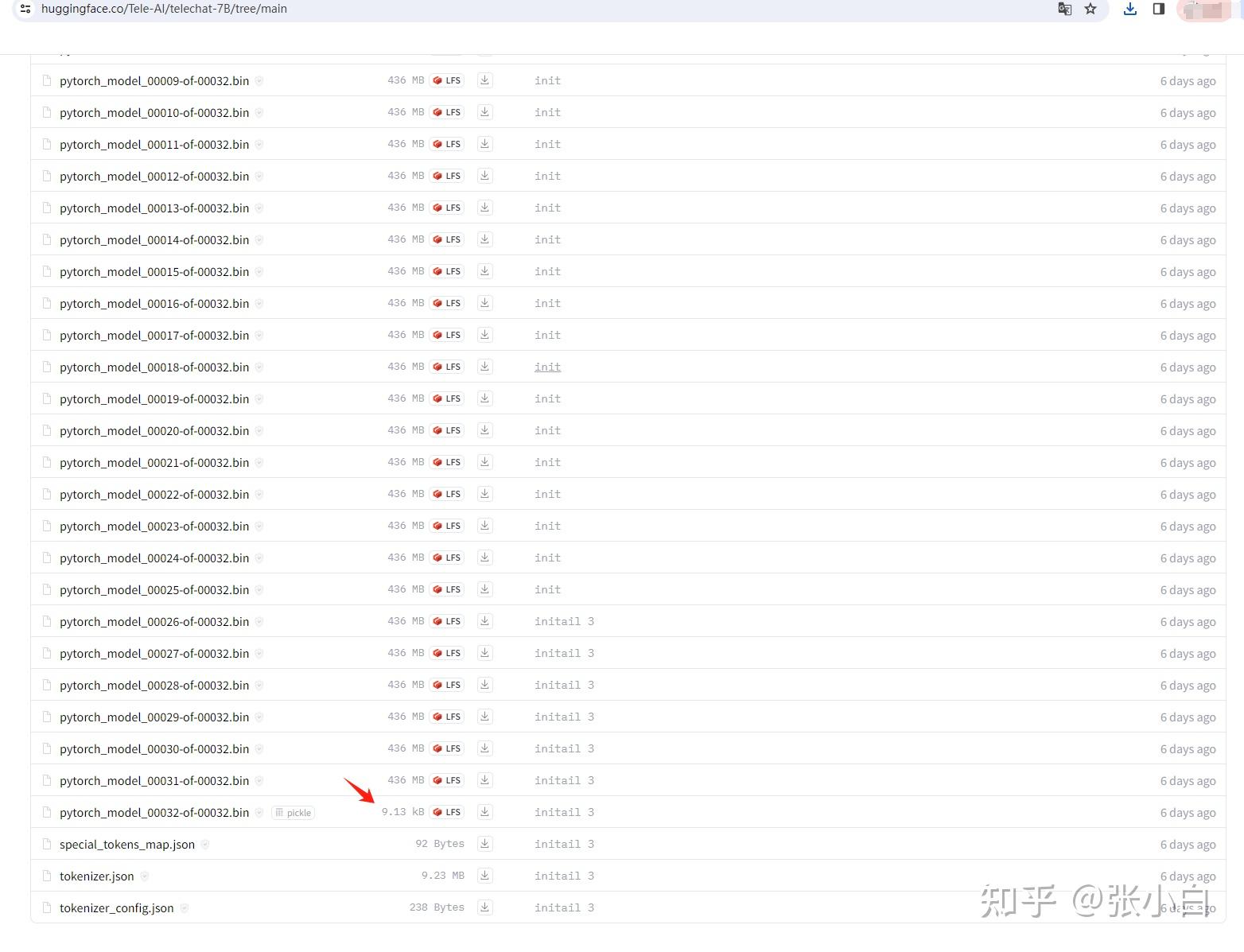The height and width of the screenshot is (952, 1244).
Task: Download tokenizer_config.json via download icon
Action: [x=484, y=907]
